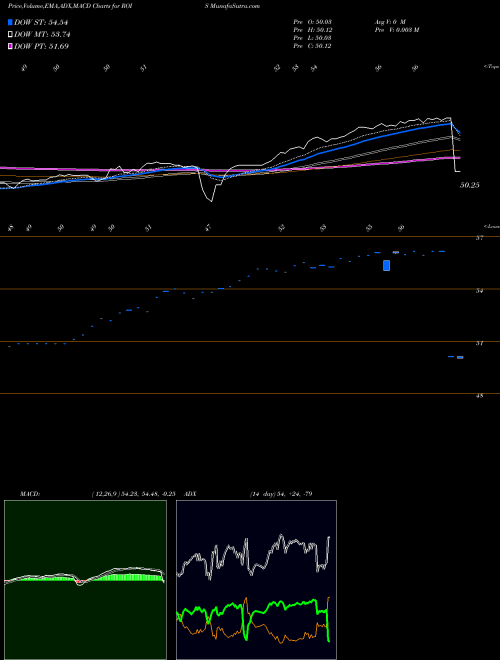Click the 51 axis label on volume chart
This screenshot has width=500, height=660.
tap(479, 343)
